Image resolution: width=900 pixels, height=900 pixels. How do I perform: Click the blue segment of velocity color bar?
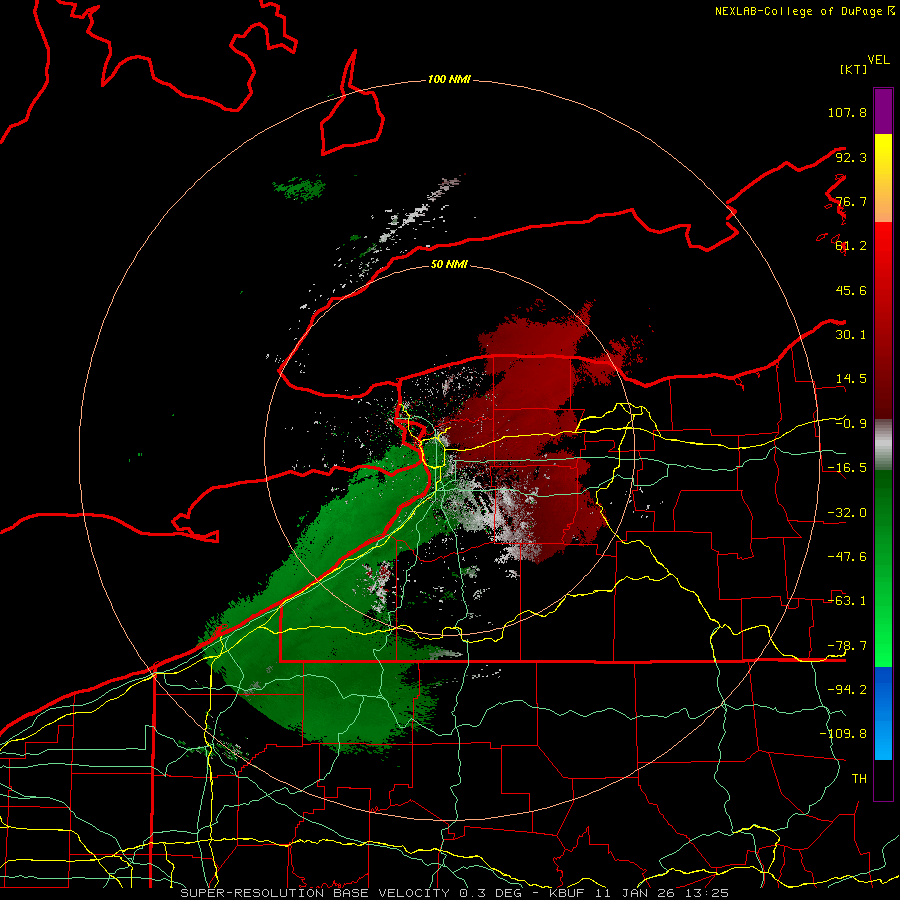tap(883, 713)
